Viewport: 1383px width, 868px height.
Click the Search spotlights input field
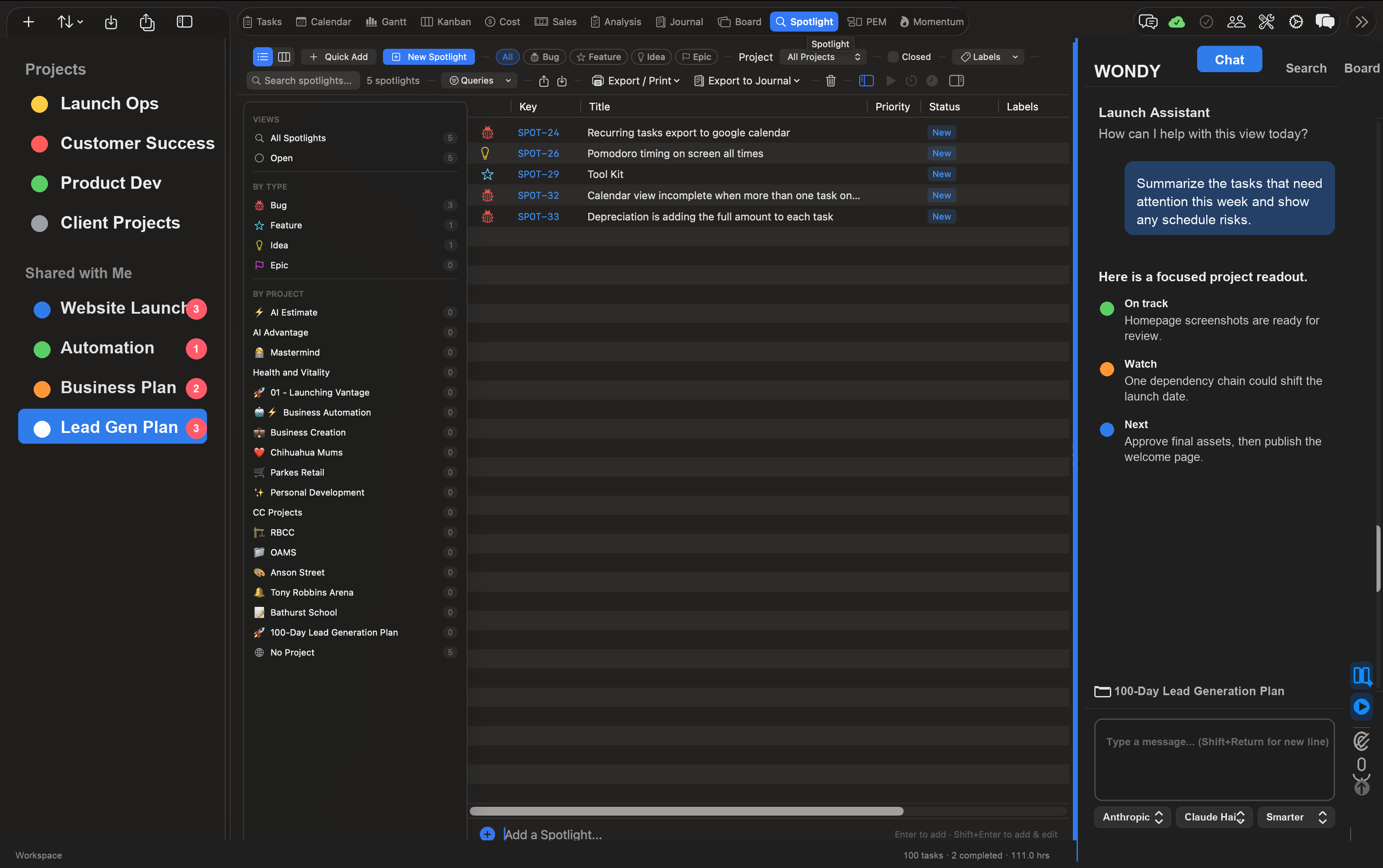point(303,81)
